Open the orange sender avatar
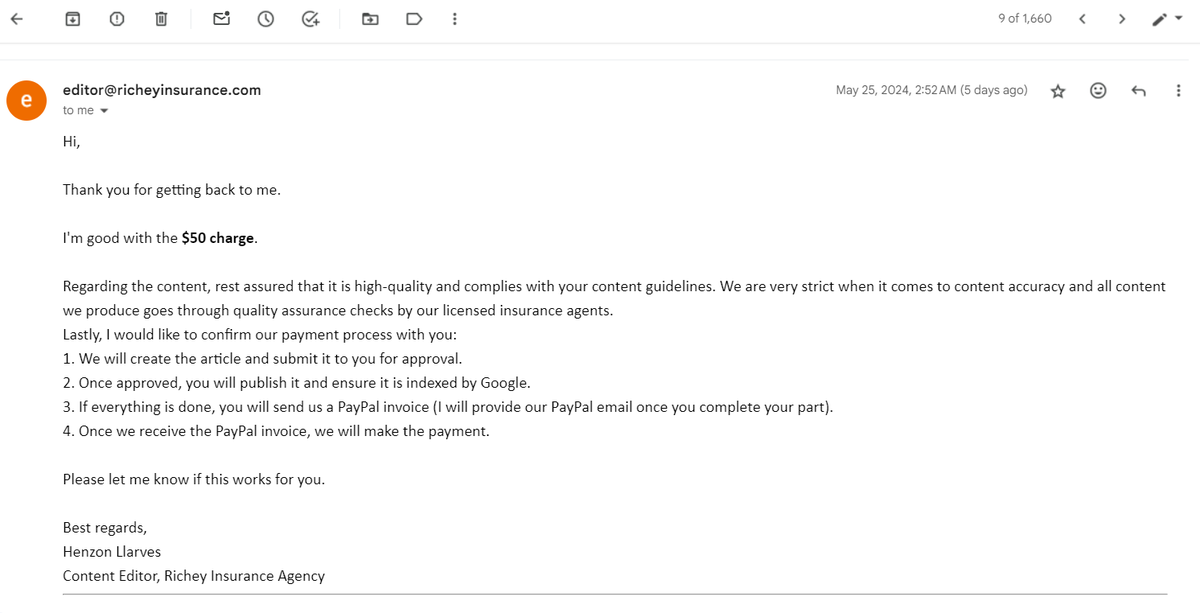Image resolution: width=1200 pixels, height=613 pixels. (x=27, y=100)
